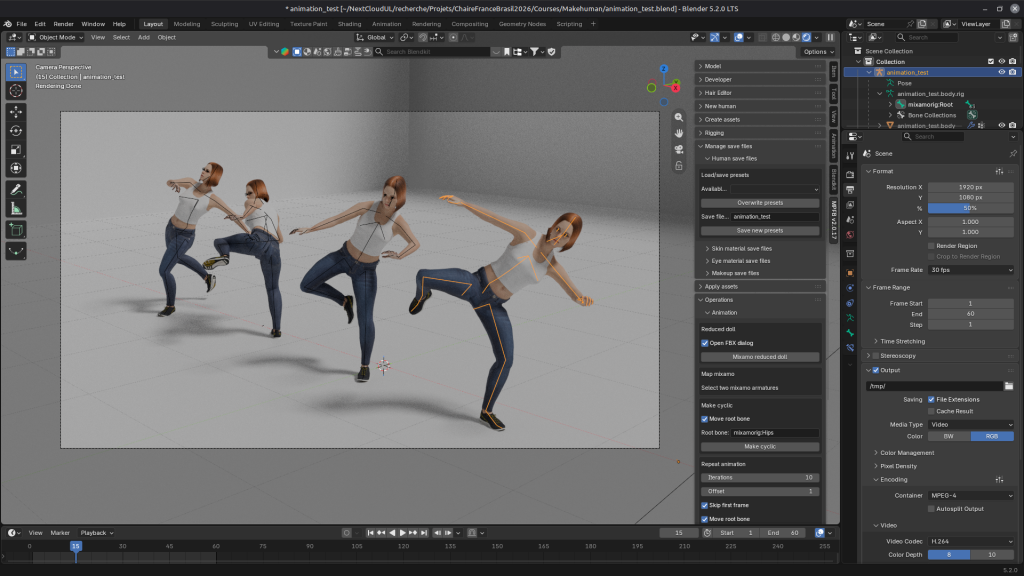The image size is (1024, 576).
Task: Click the filter funnel icon in BlenderKit bar
Action: click(534, 52)
